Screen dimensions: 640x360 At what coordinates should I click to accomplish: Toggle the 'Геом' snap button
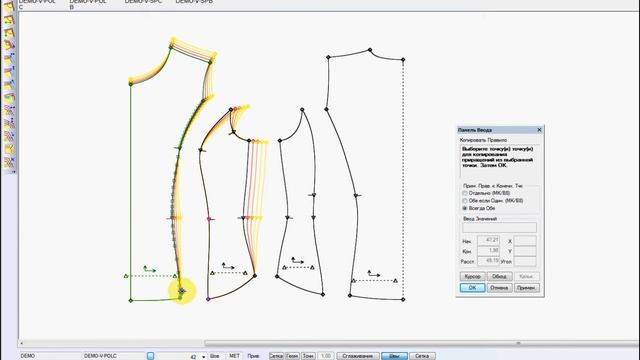[x=292, y=356]
